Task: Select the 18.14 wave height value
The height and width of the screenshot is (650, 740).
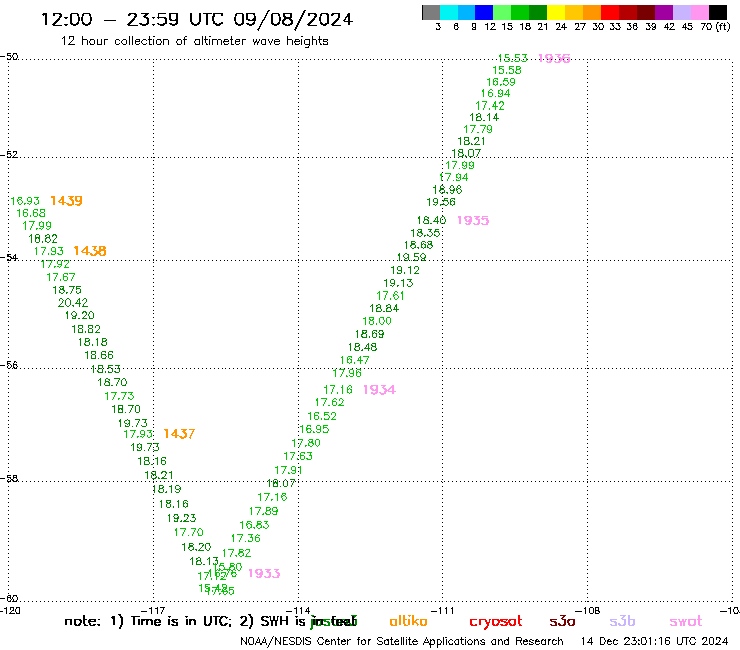Action: (x=484, y=117)
